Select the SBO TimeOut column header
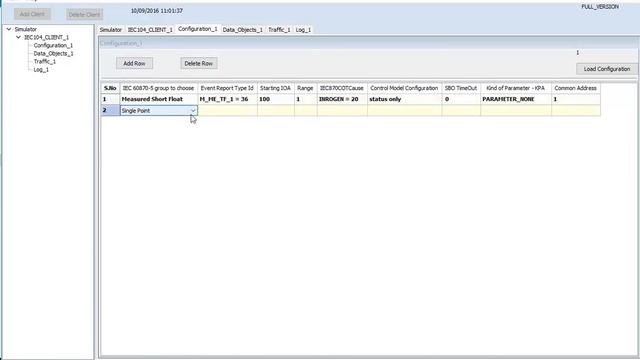 tap(461, 88)
